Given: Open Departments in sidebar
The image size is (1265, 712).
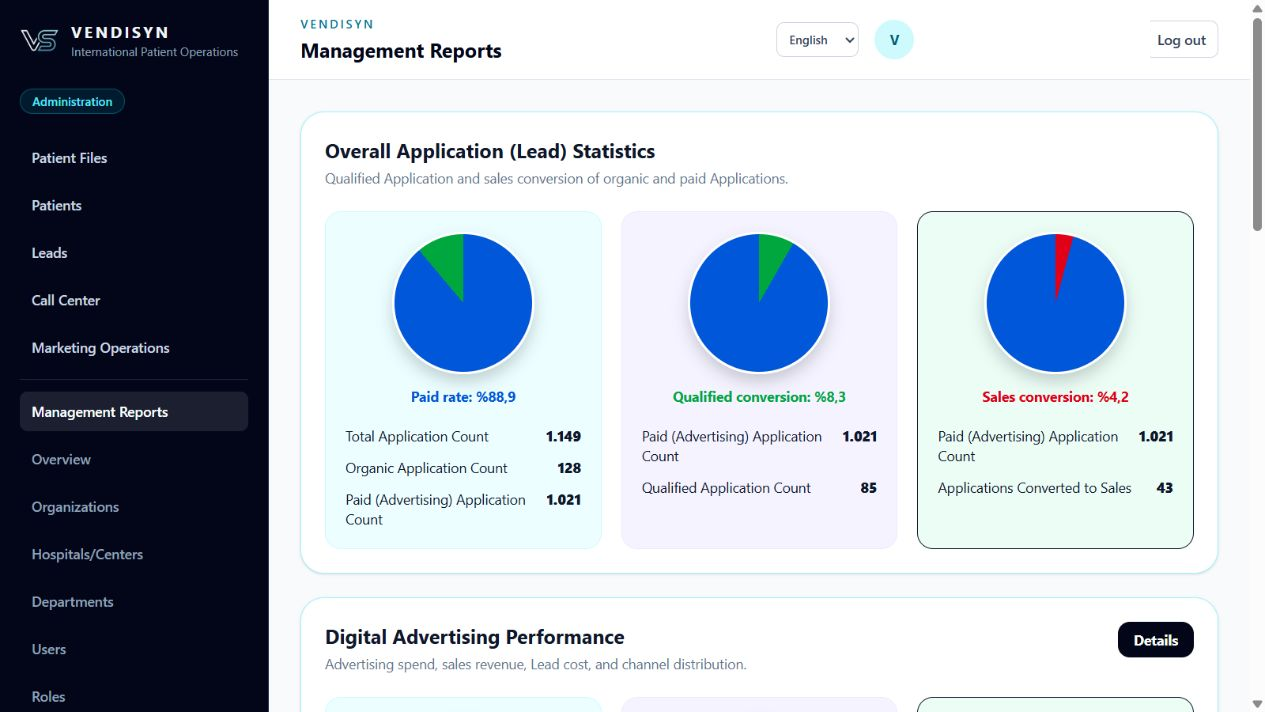Looking at the screenshot, I should (72, 602).
